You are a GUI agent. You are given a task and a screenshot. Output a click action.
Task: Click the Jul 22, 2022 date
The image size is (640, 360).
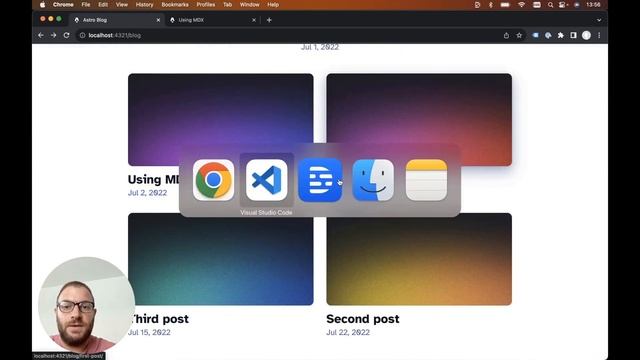(348, 332)
